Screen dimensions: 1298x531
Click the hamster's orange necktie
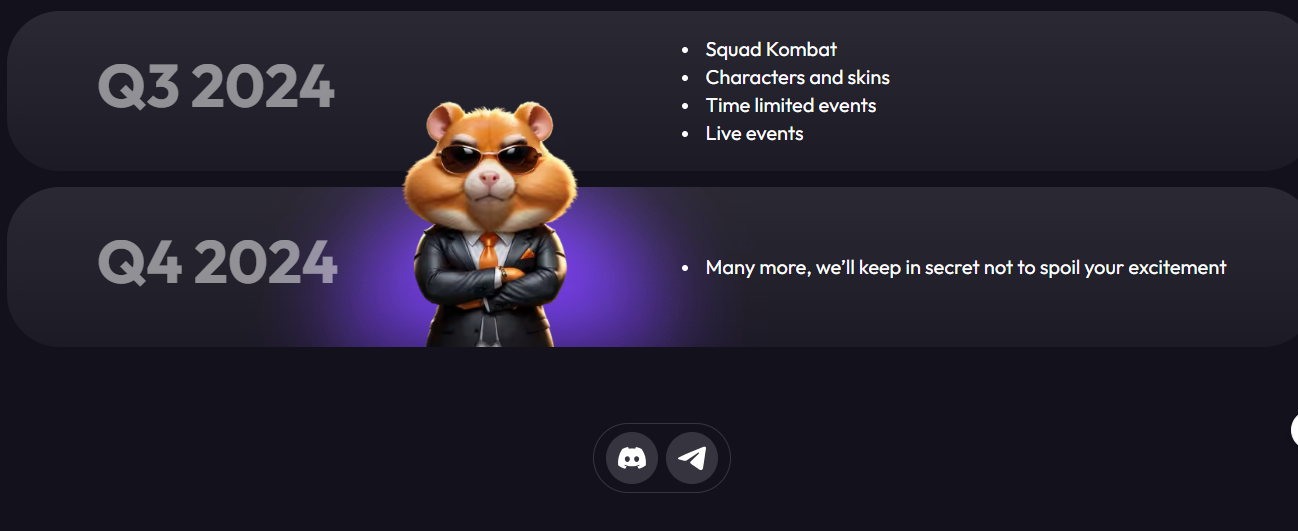(x=487, y=251)
